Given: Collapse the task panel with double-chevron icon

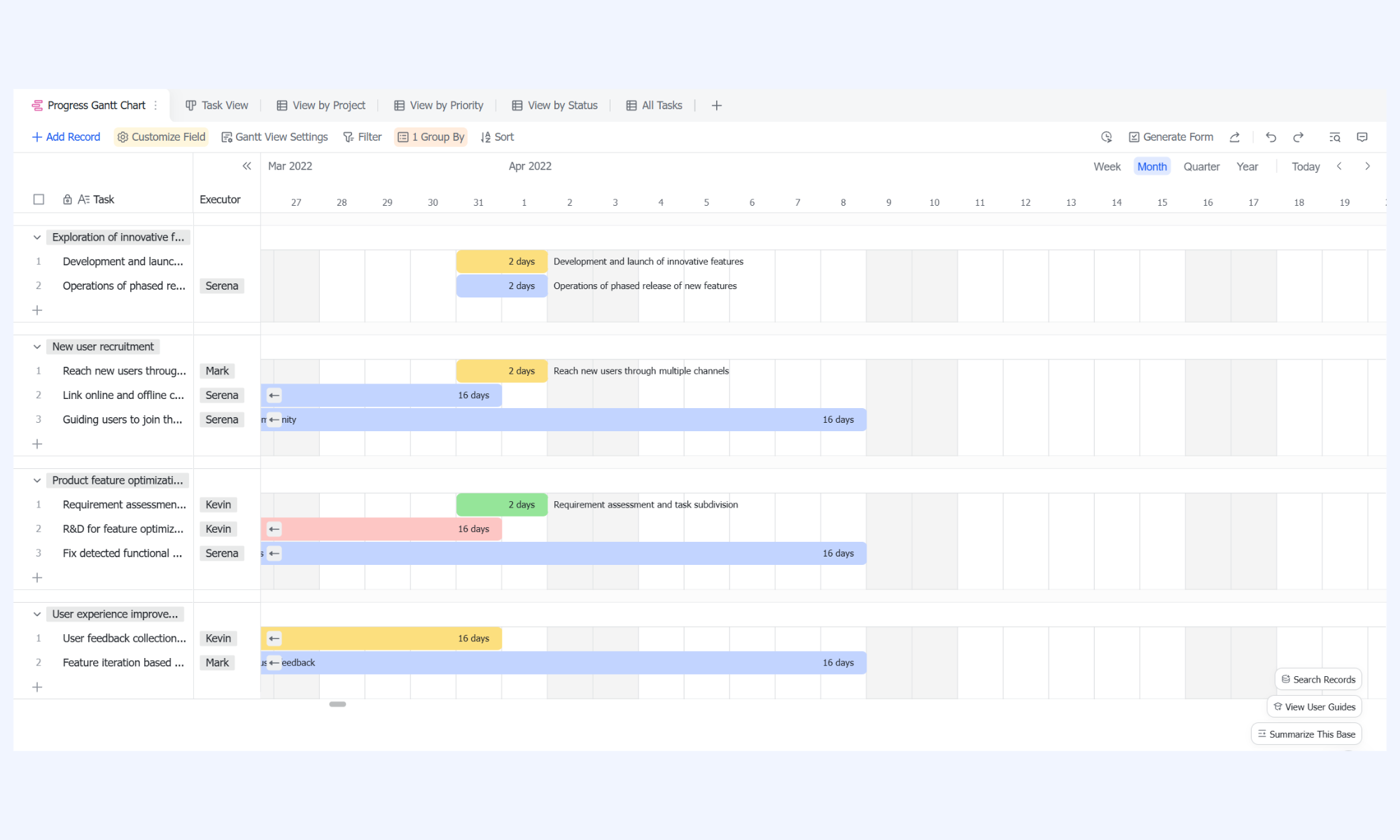Looking at the screenshot, I should pyautogui.click(x=246, y=166).
